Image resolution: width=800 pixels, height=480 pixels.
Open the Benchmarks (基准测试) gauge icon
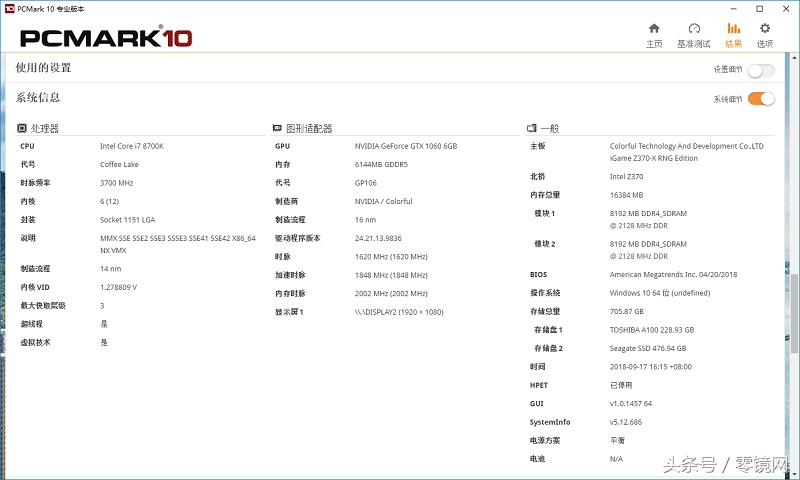(694, 29)
